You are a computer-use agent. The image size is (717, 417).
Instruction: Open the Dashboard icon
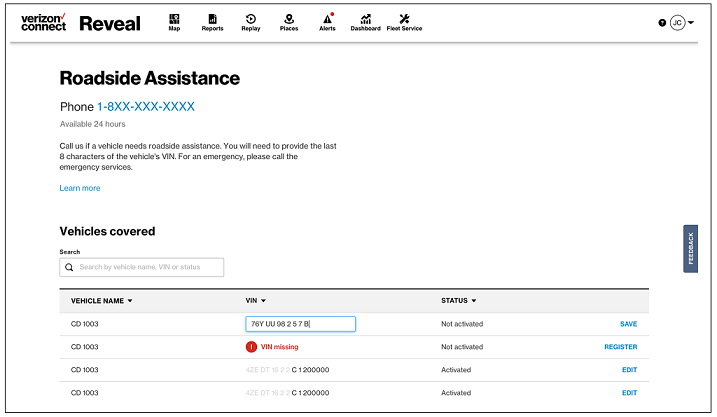point(365,21)
